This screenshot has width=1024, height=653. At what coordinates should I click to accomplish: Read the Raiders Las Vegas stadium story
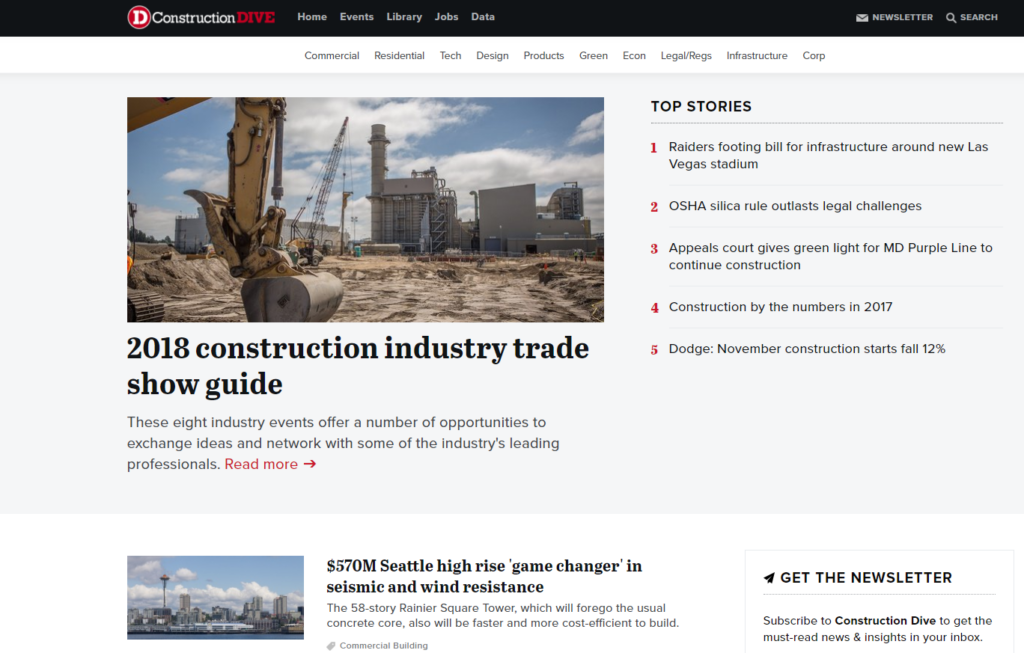pyautogui.click(x=828, y=155)
